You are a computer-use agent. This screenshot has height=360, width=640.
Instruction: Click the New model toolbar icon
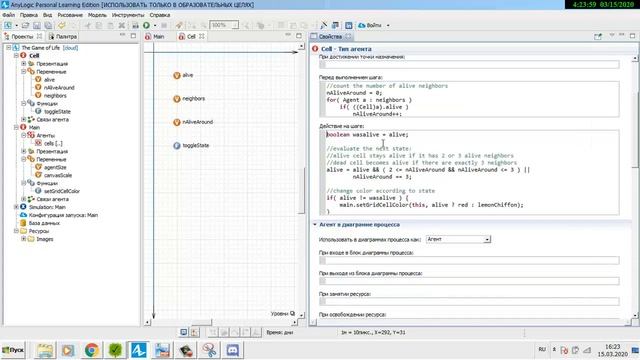[x=8, y=25]
